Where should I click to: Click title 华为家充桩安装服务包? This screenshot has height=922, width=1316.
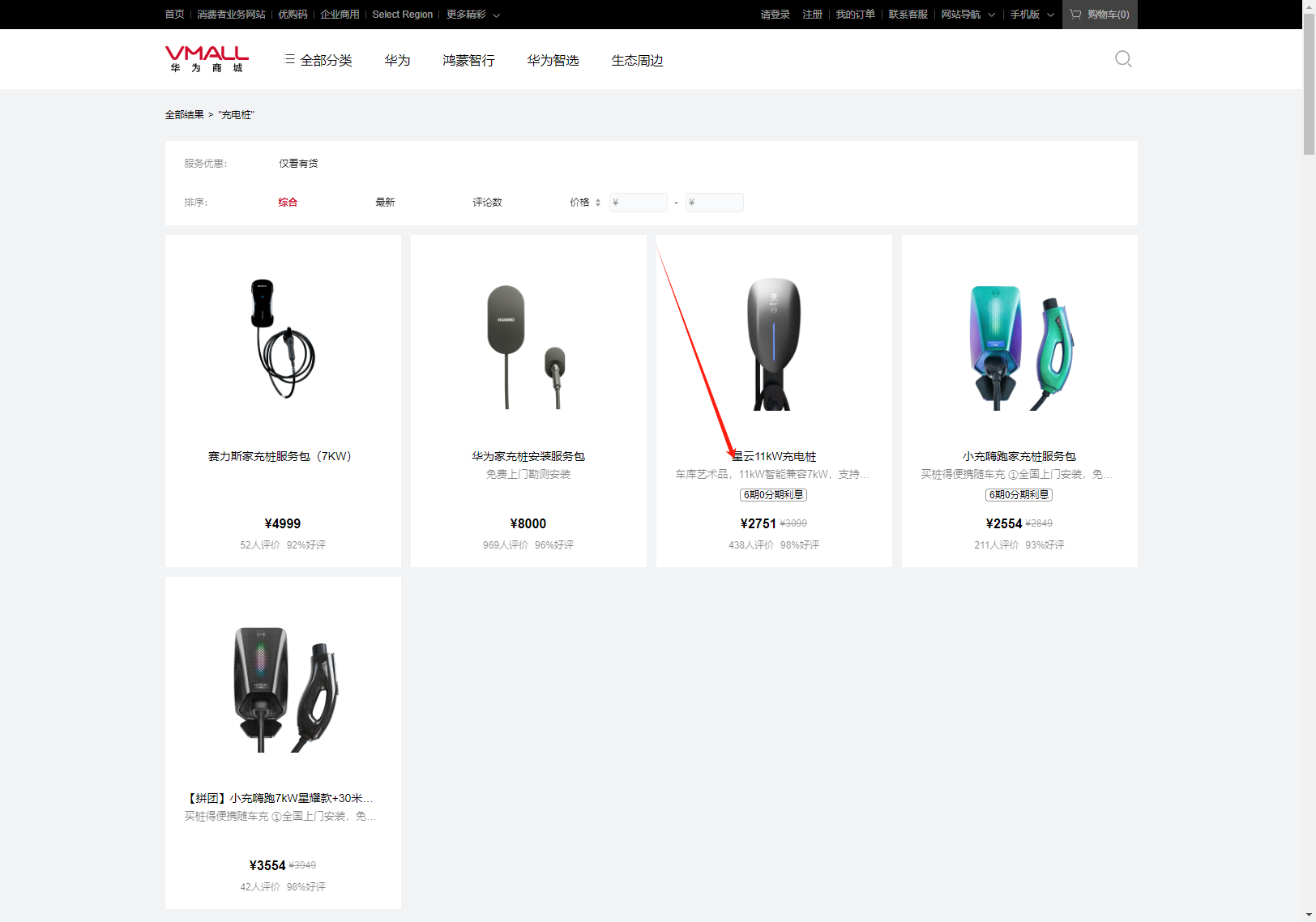(x=528, y=456)
